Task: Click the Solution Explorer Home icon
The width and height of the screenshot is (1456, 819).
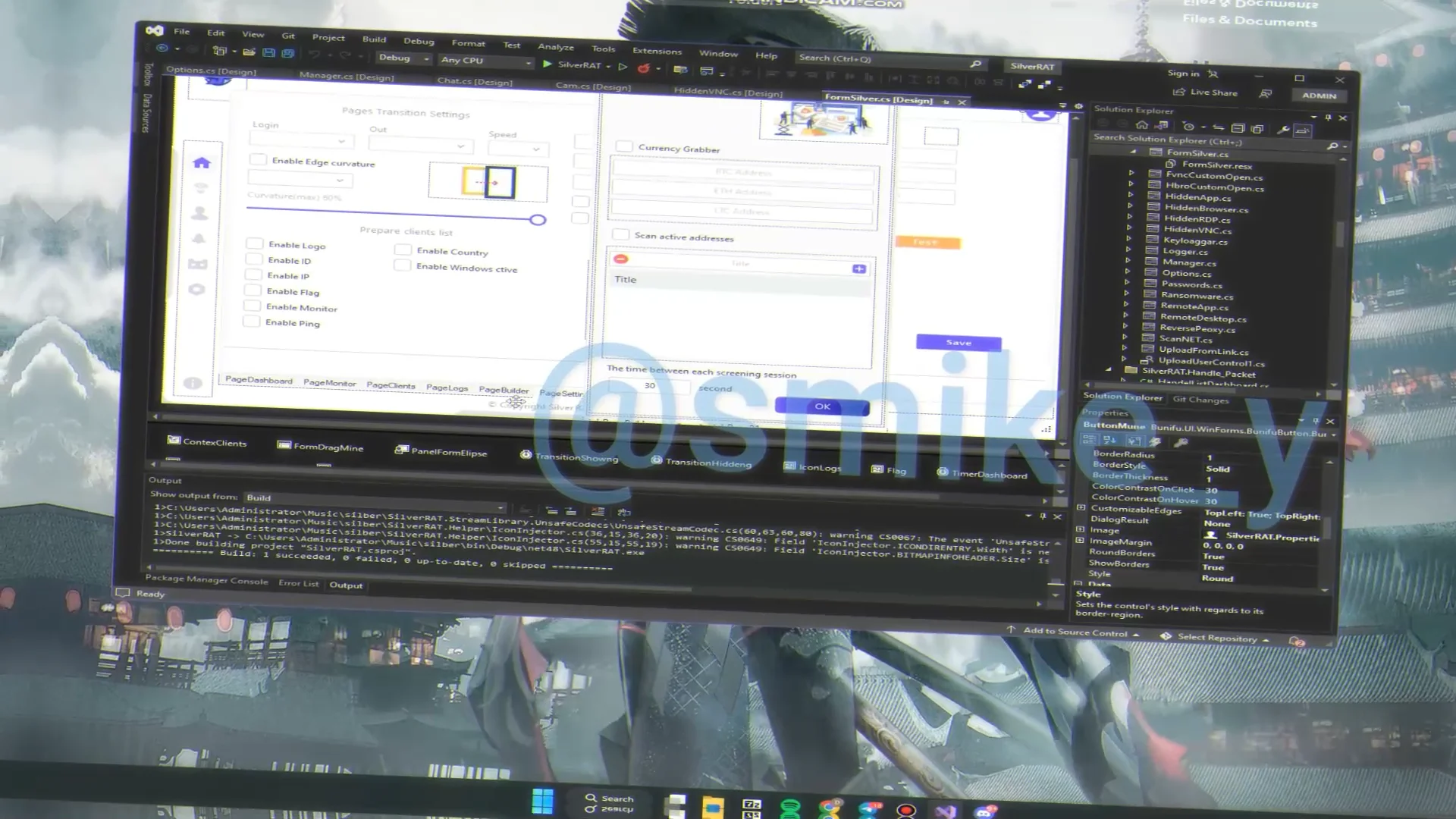Action: coord(1141,126)
